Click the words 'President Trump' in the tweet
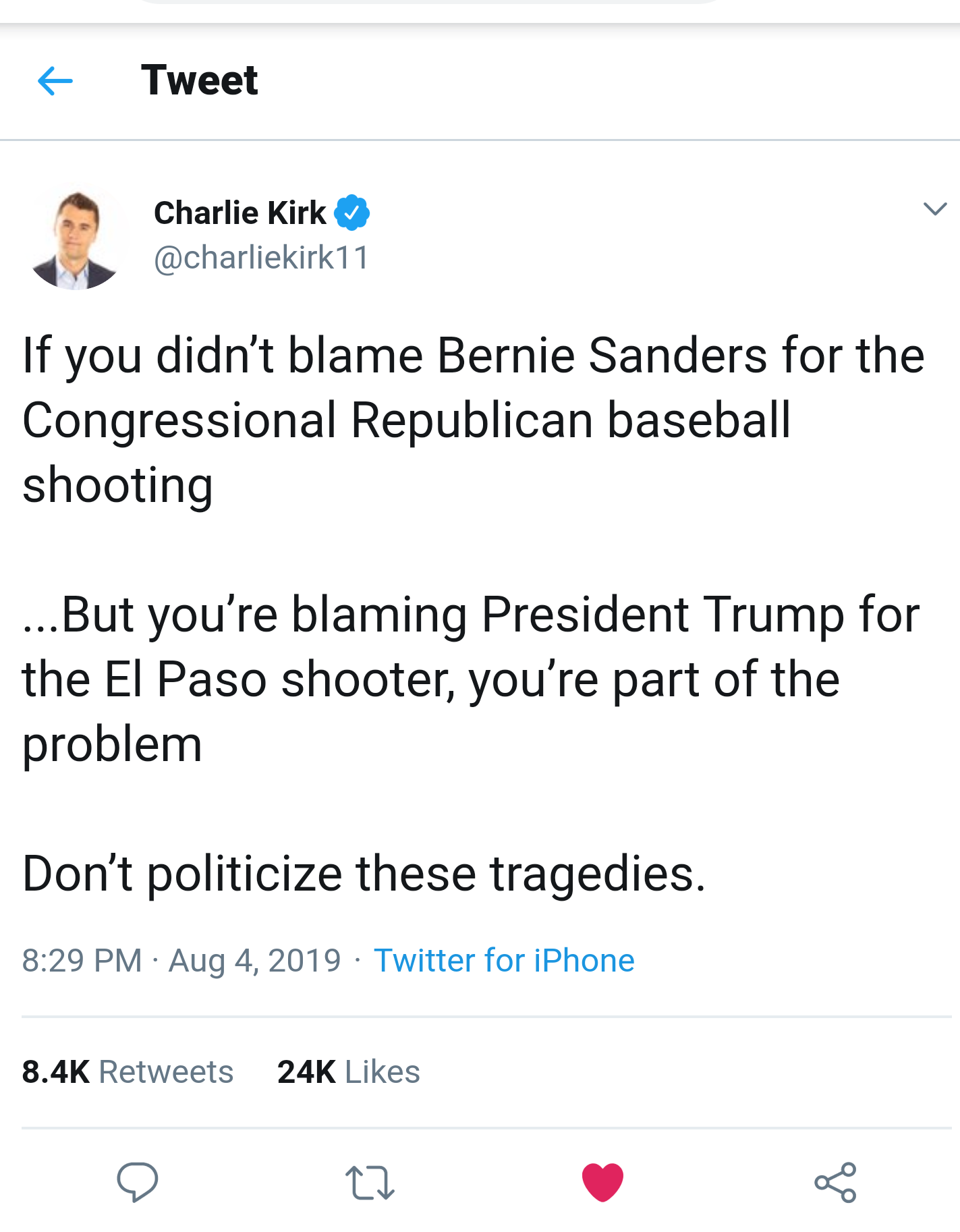The width and height of the screenshot is (960, 1232). pos(662,615)
